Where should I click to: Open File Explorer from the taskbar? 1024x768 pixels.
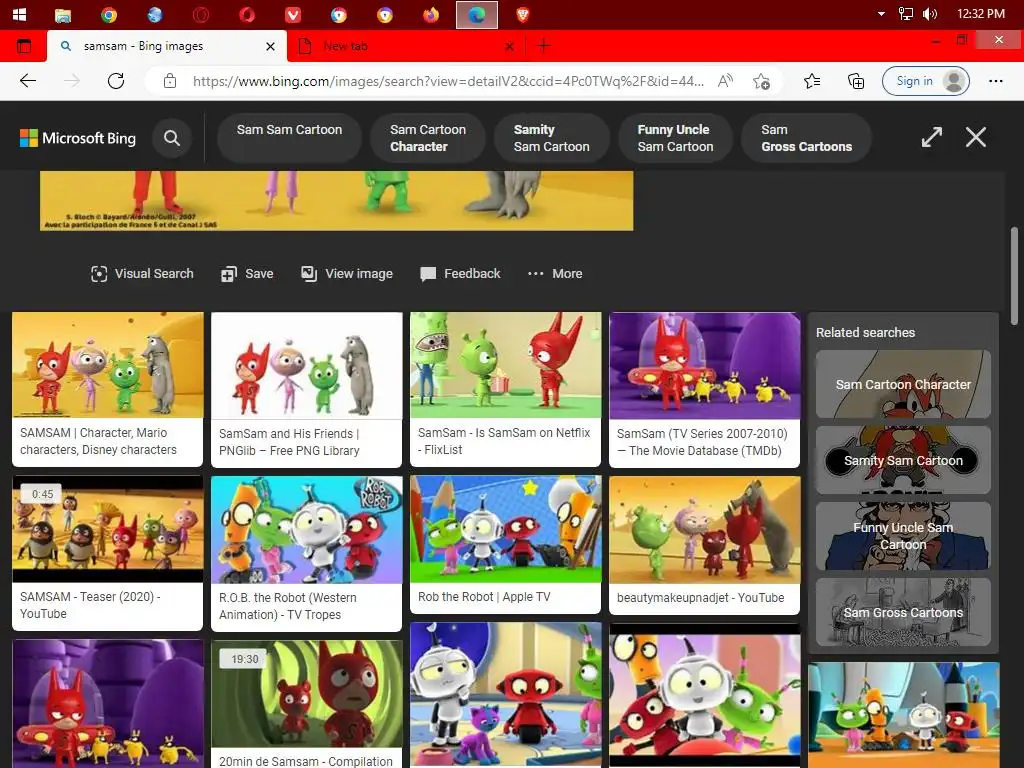[x=63, y=14]
